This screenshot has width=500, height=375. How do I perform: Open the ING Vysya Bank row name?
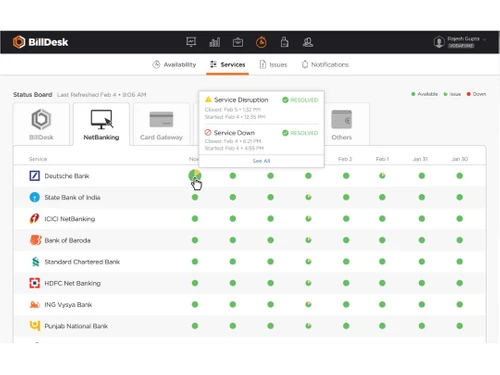click(68, 305)
